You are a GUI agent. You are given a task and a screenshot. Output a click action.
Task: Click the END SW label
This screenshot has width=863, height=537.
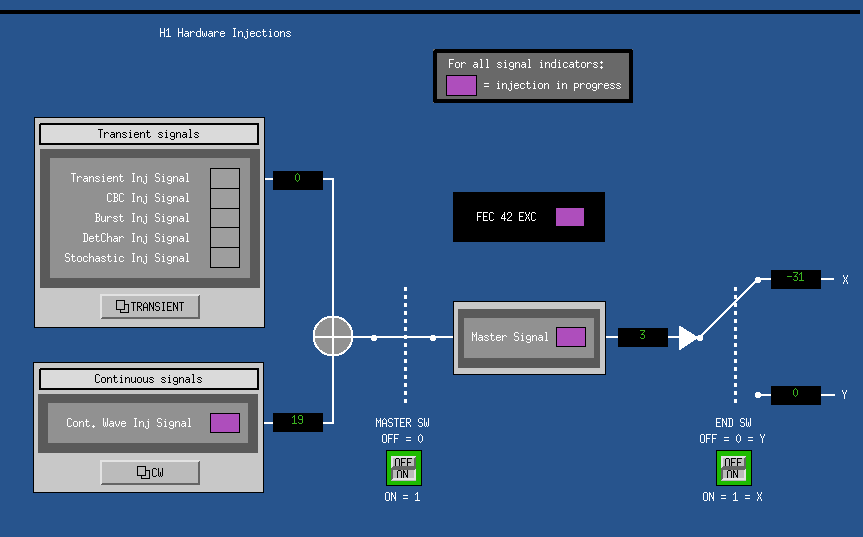pyautogui.click(x=733, y=423)
